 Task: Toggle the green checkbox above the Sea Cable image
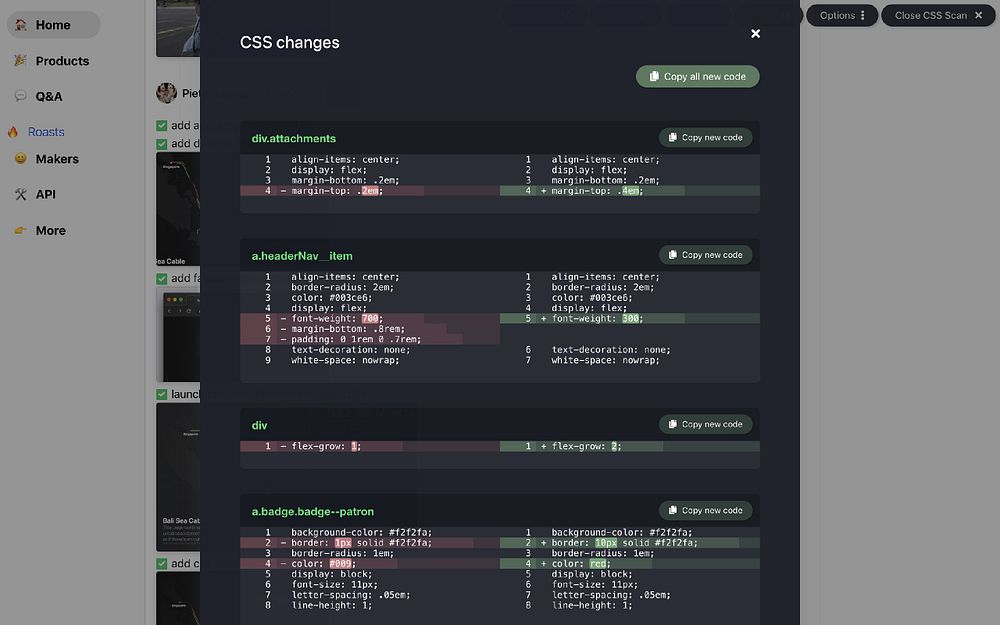click(x=162, y=144)
